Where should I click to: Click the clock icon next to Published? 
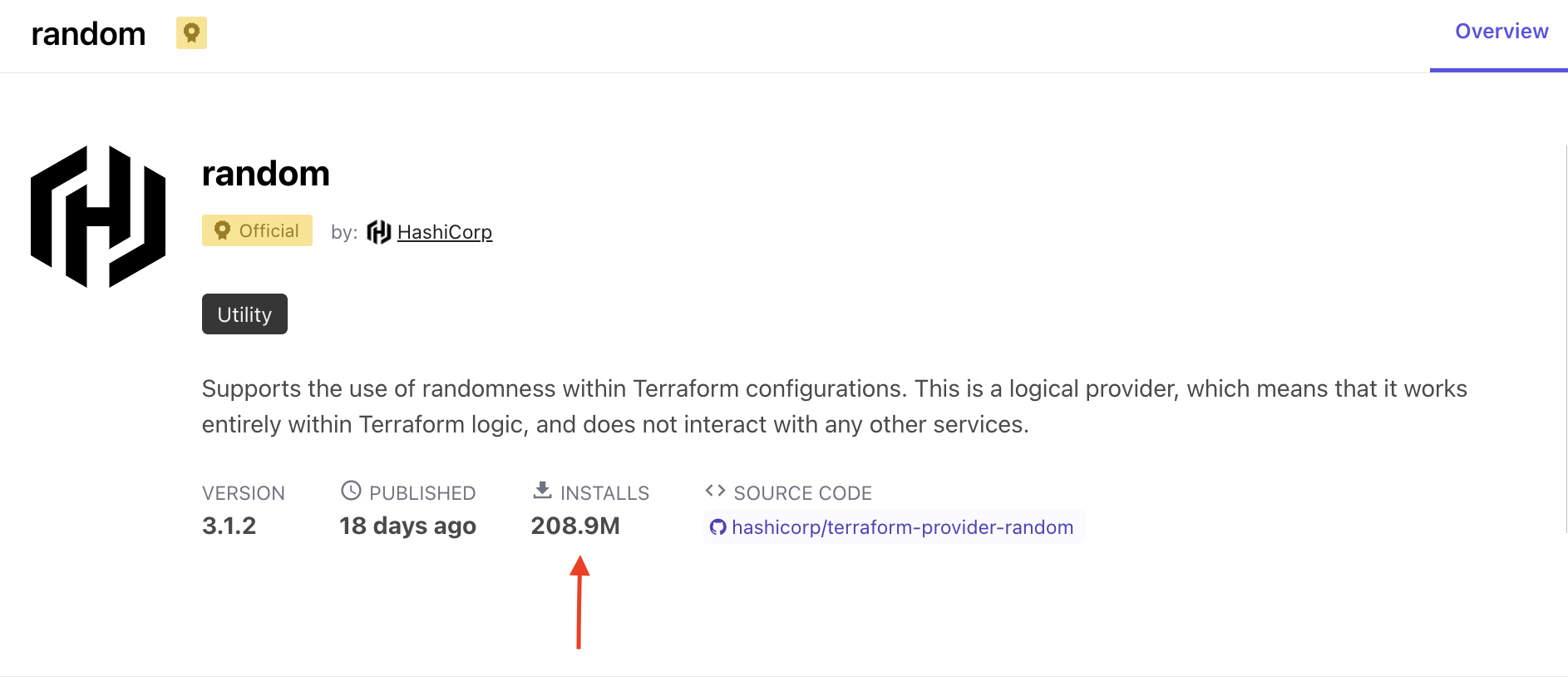351,491
